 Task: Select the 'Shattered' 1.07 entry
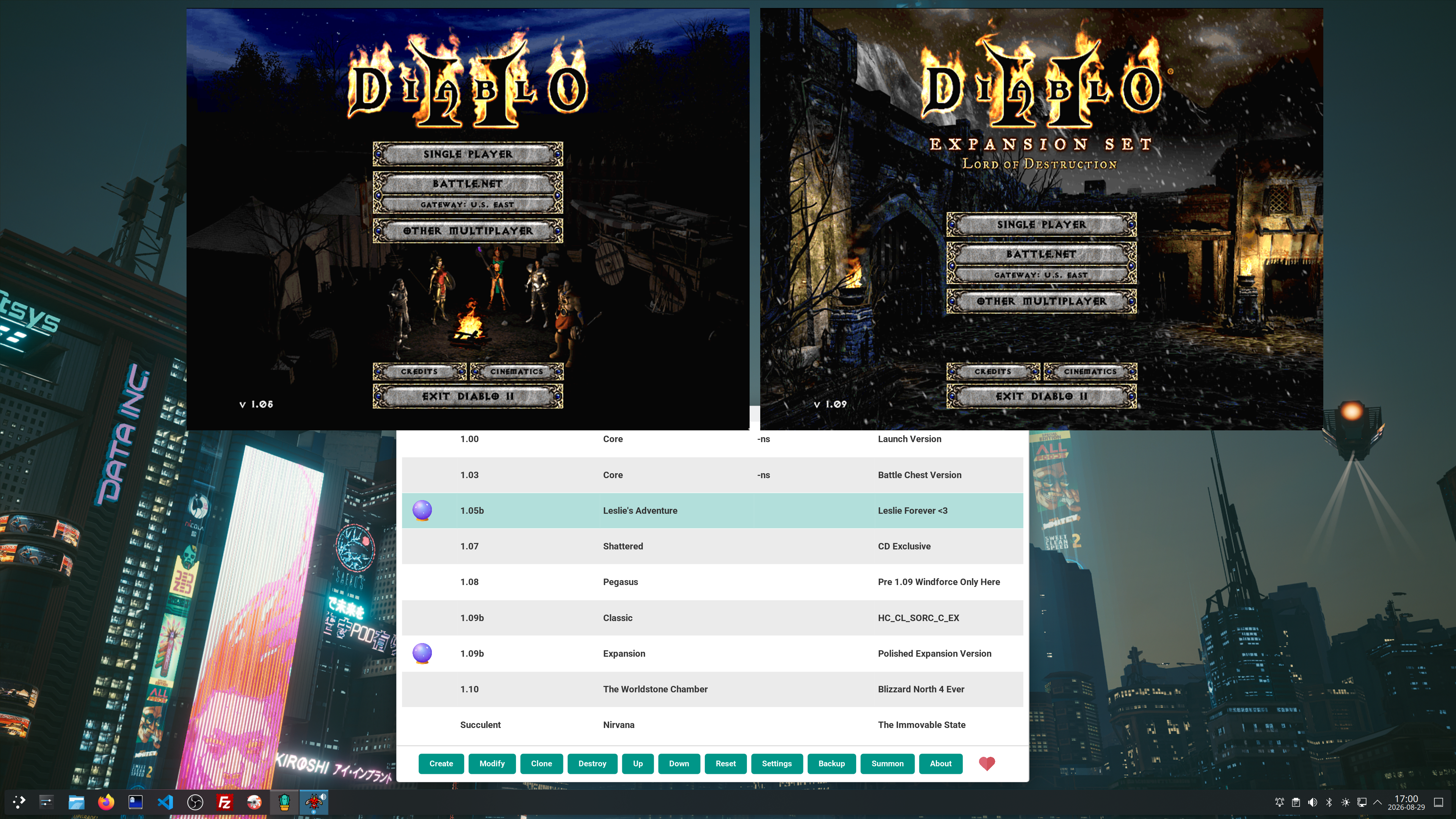712,546
